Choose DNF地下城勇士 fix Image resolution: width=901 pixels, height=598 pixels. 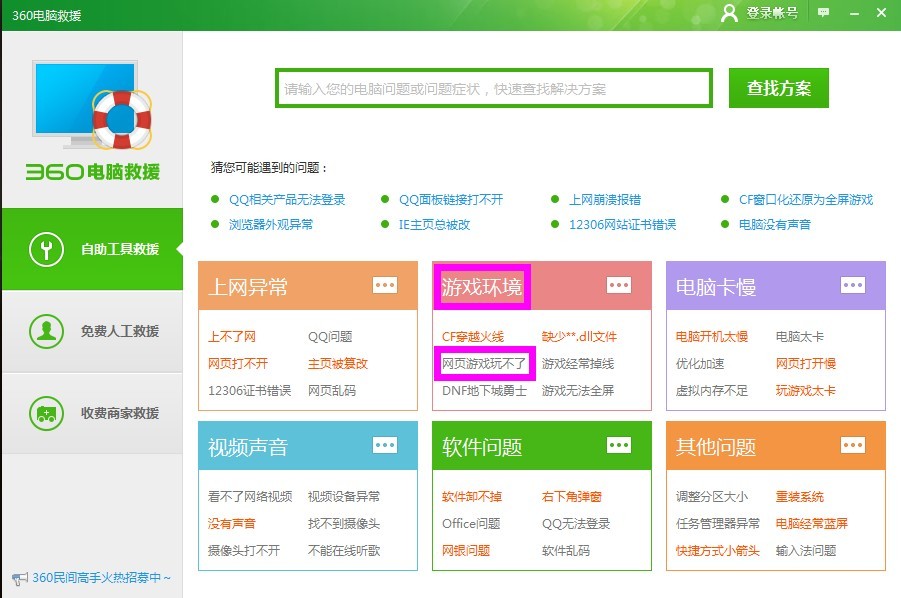pyautogui.click(x=484, y=391)
